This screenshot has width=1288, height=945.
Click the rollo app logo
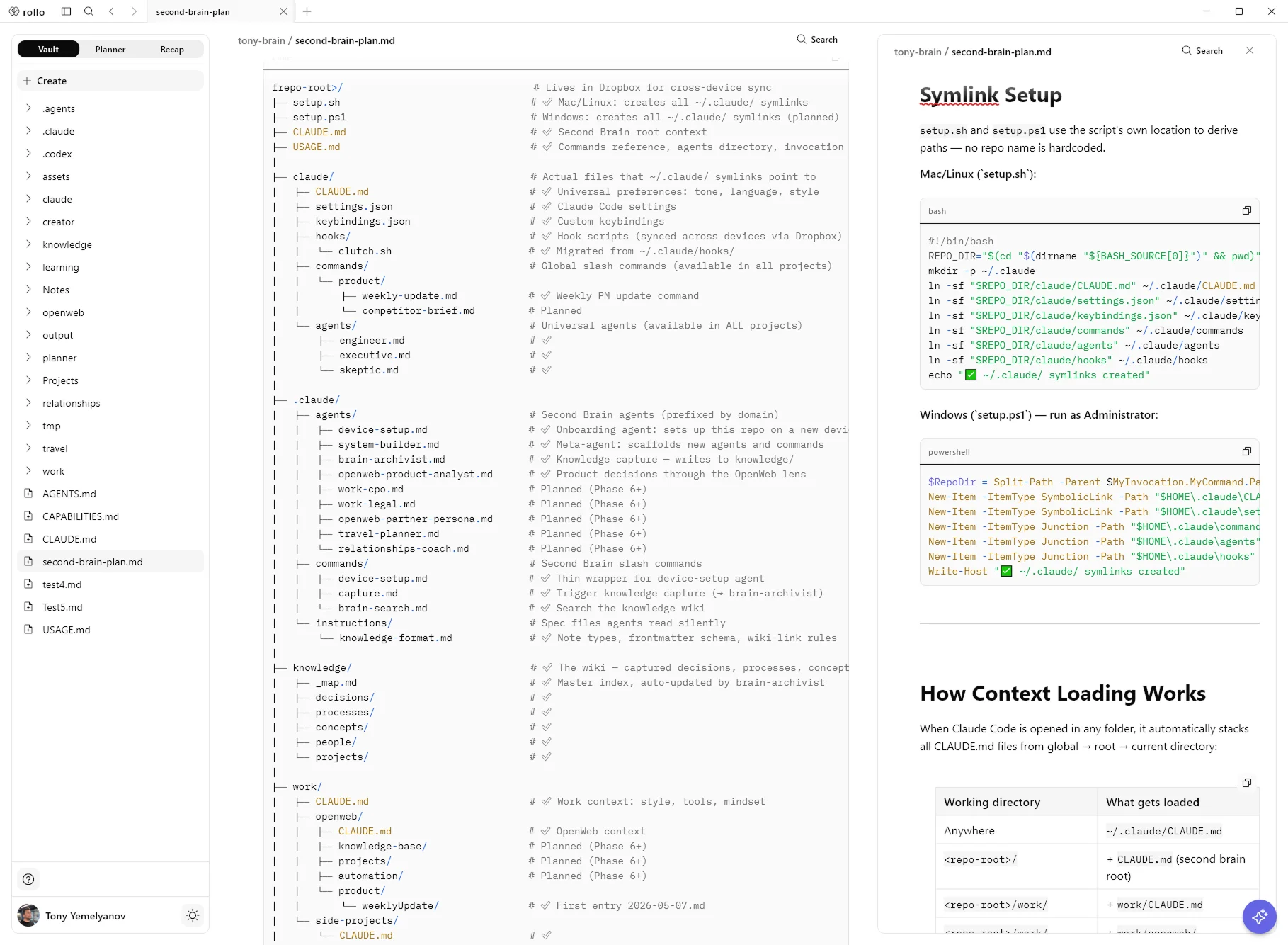coord(27,11)
